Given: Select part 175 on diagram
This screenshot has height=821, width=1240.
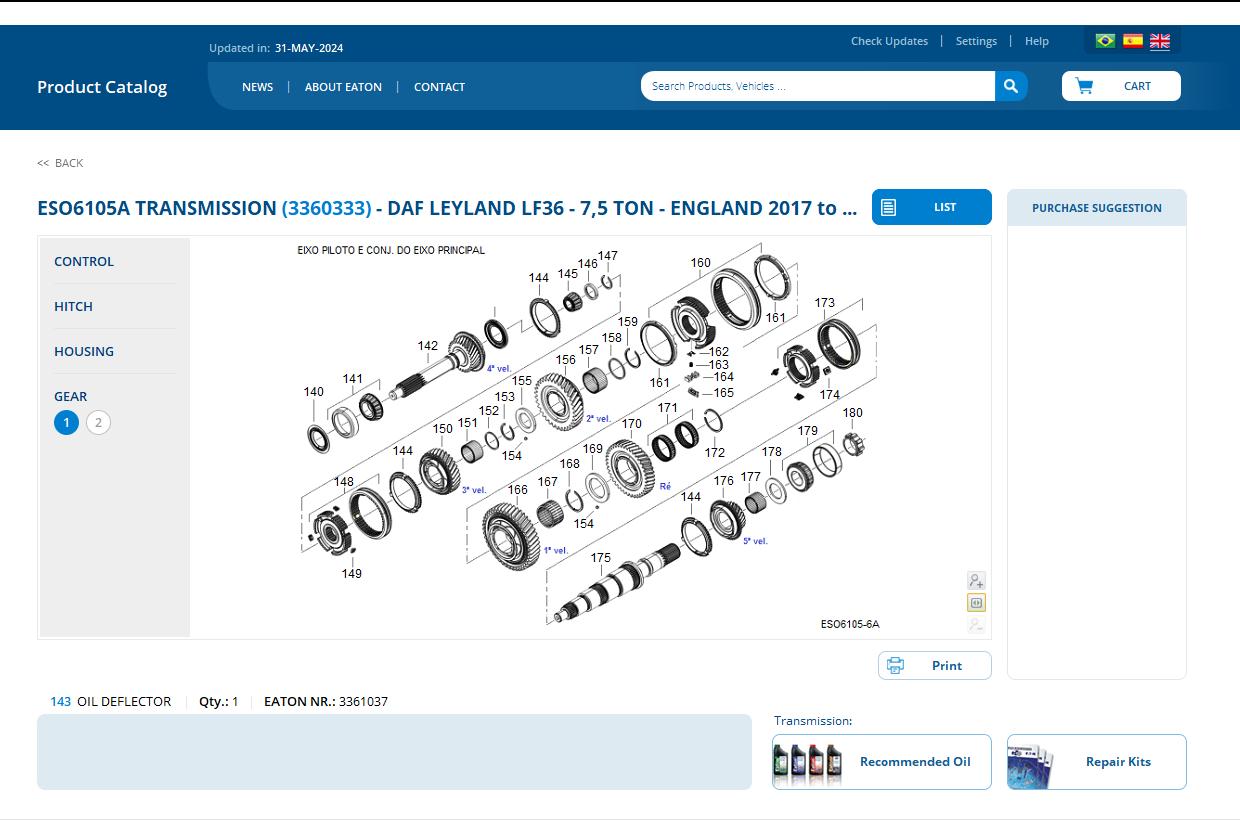Looking at the screenshot, I should coord(601,558).
